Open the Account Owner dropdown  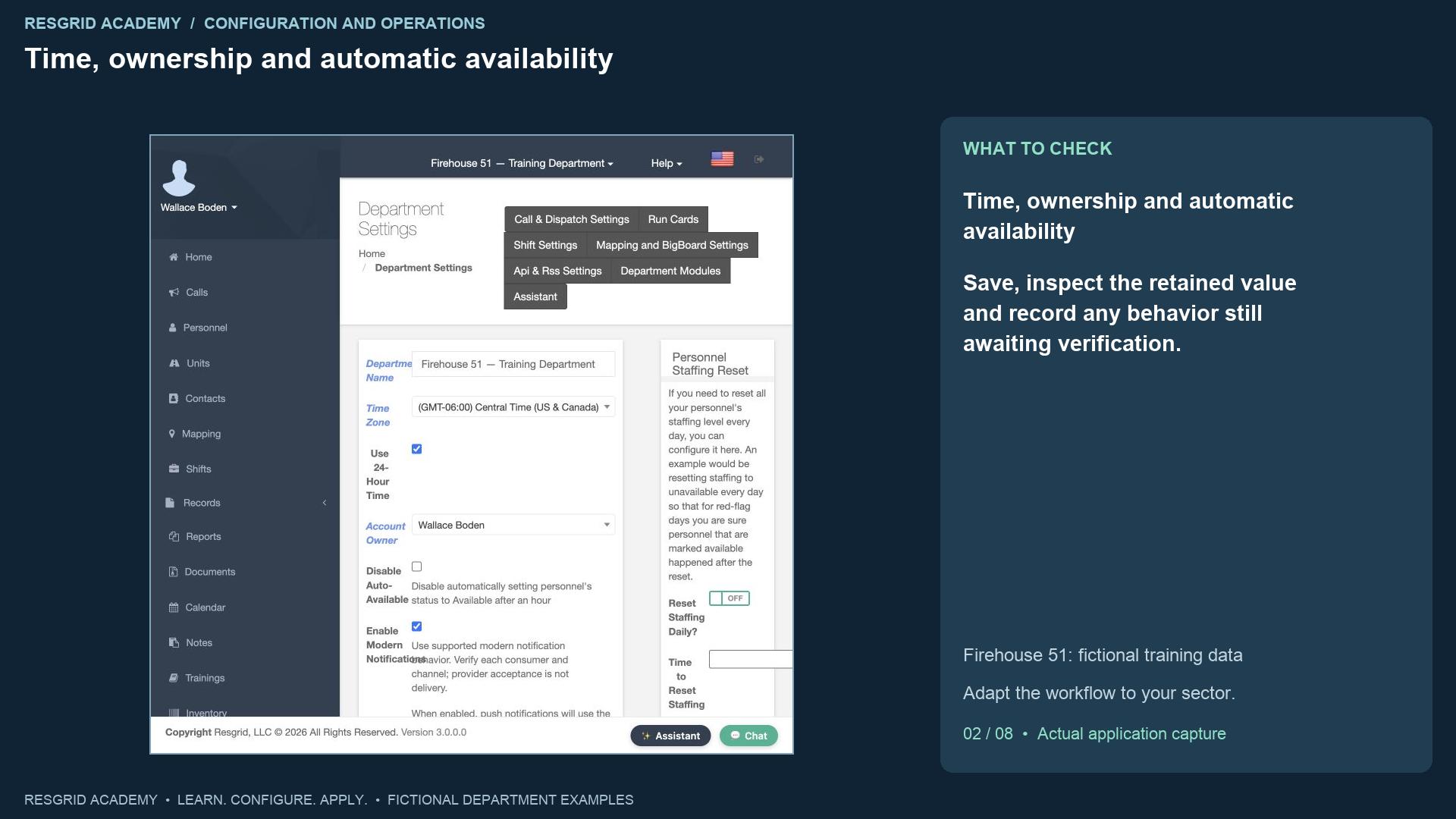pos(513,525)
